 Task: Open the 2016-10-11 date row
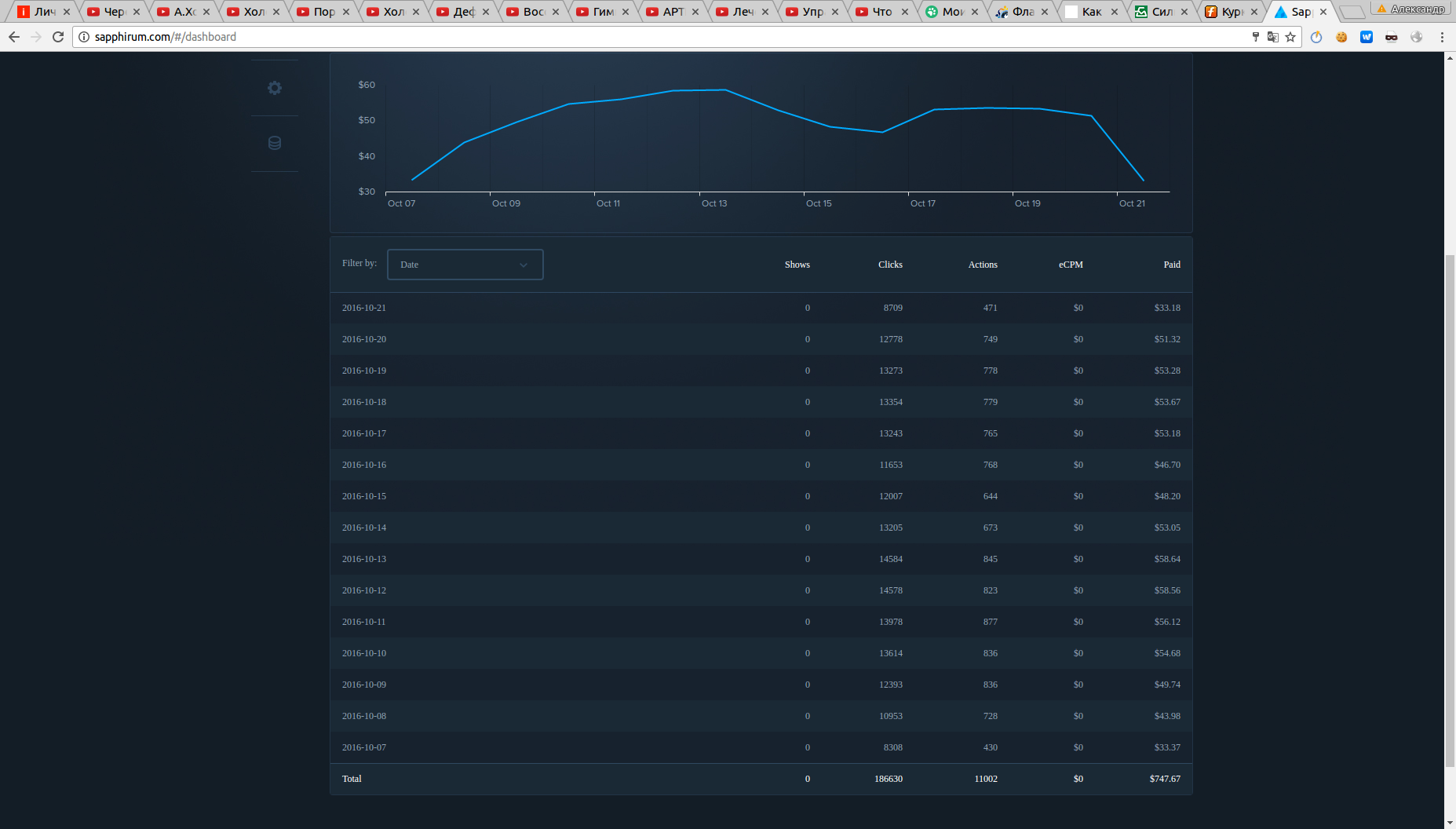(761, 622)
